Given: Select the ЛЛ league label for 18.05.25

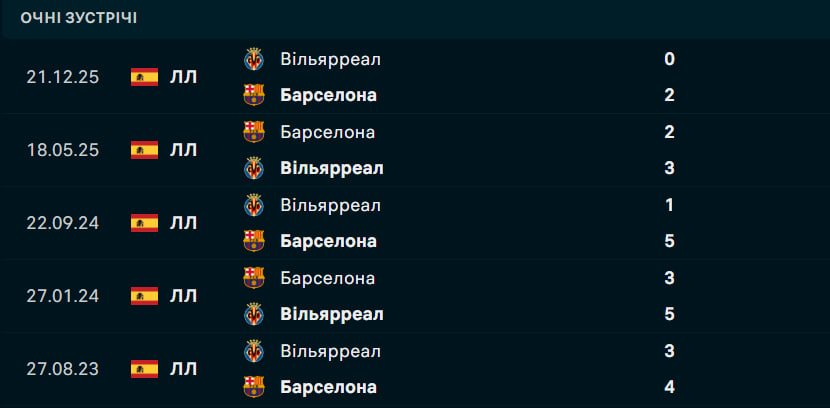Looking at the screenshot, I should click(x=183, y=150).
